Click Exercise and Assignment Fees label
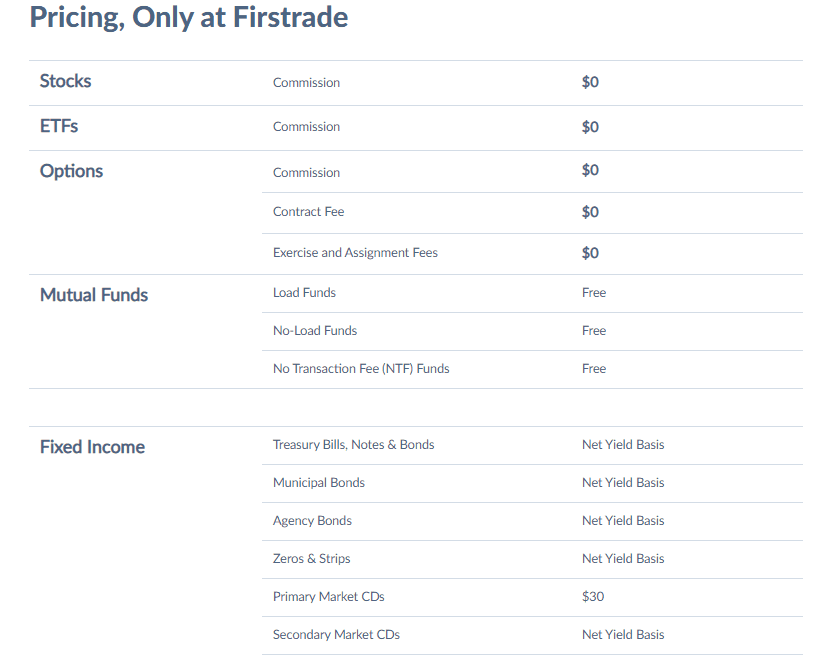Screen dimensions: 825x657 [x=355, y=253]
